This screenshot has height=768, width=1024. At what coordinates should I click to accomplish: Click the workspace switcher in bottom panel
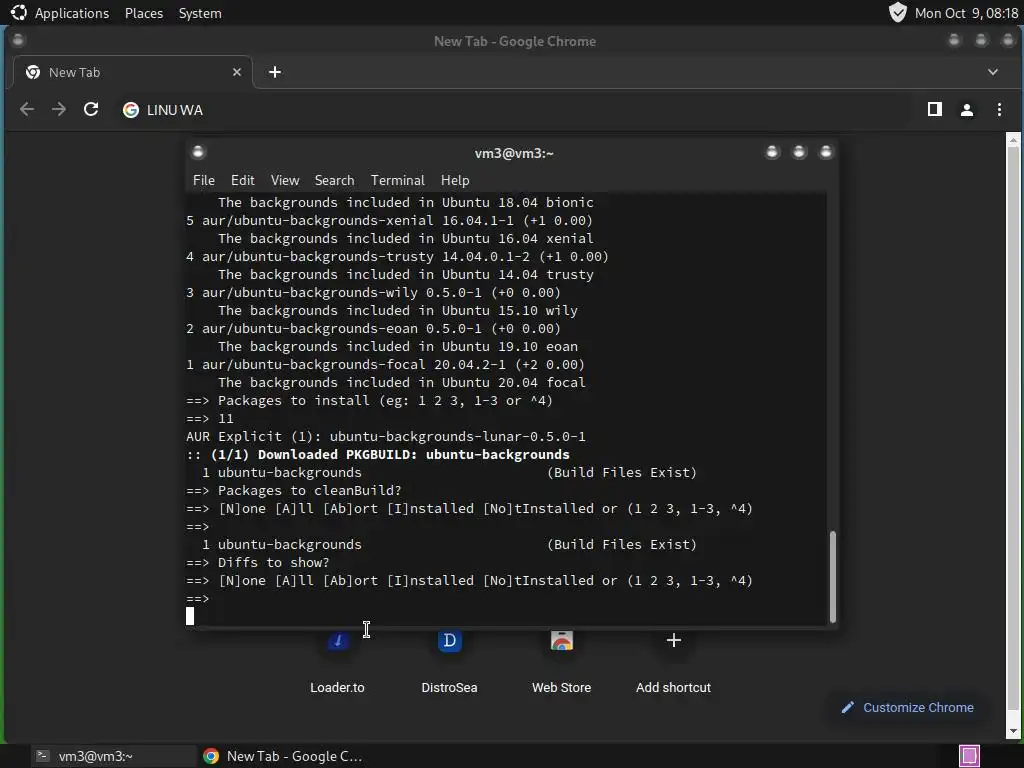click(969, 756)
